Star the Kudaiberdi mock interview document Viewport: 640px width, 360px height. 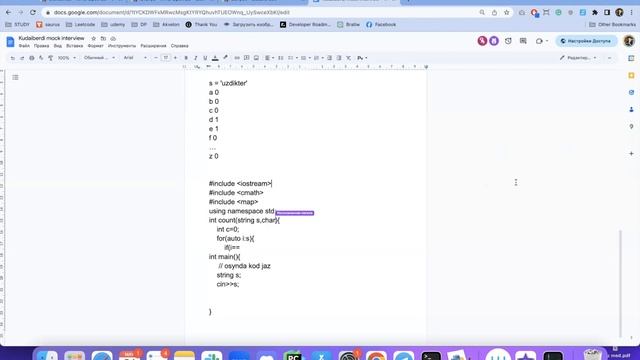[x=93, y=38]
